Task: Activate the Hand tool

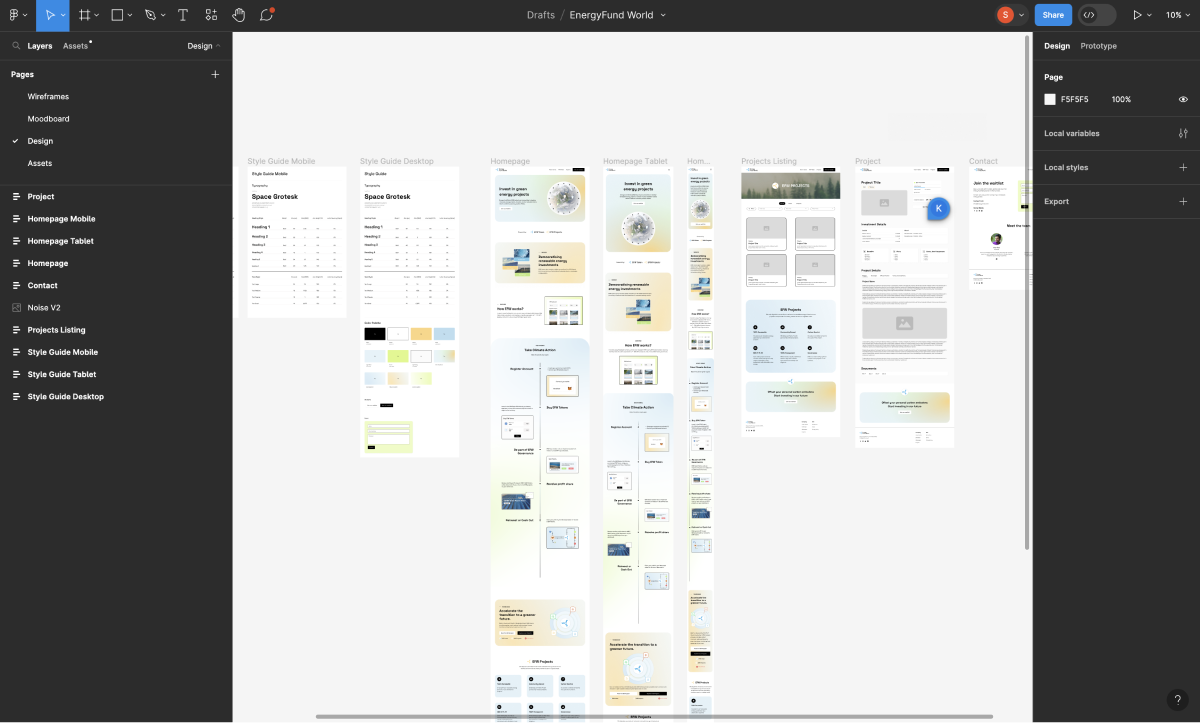Action: 238,15
